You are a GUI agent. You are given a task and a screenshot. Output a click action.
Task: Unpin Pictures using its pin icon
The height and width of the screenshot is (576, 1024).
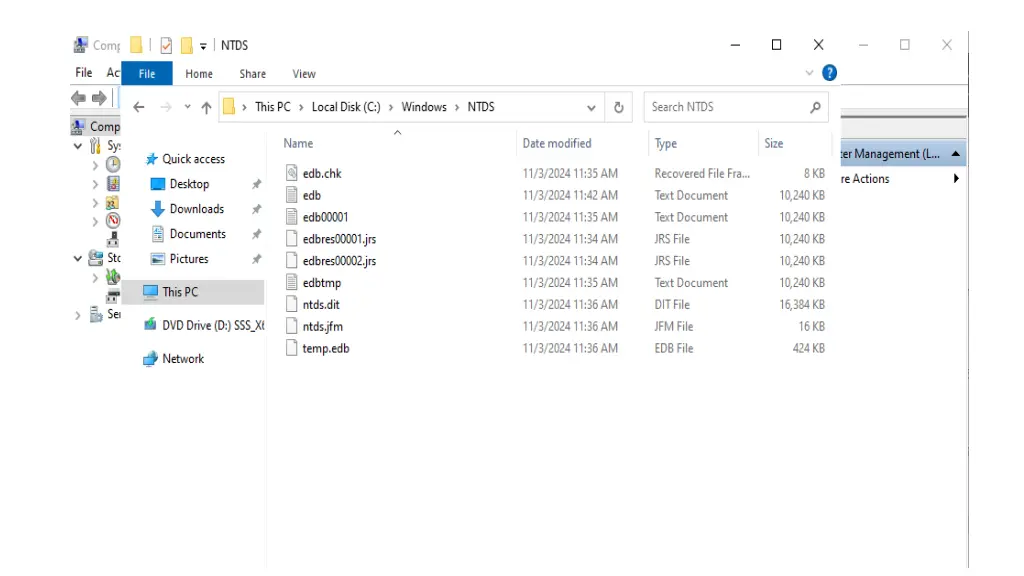(257, 259)
